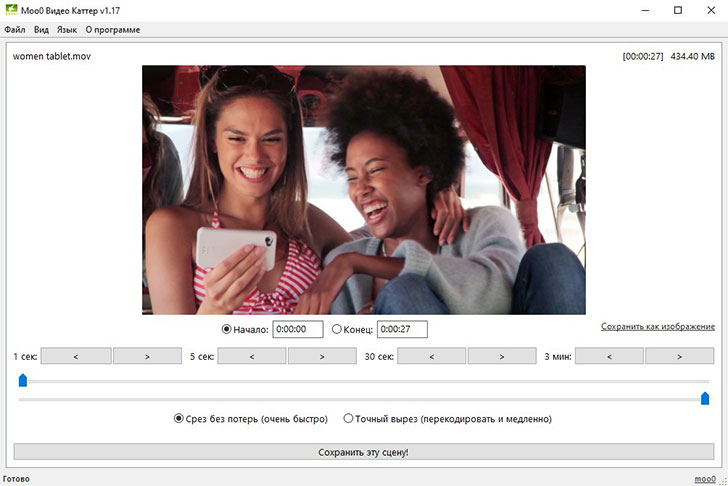The image size is (728, 486).
Task: Click Сохранить как изображение link
Action: coord(657,327)
